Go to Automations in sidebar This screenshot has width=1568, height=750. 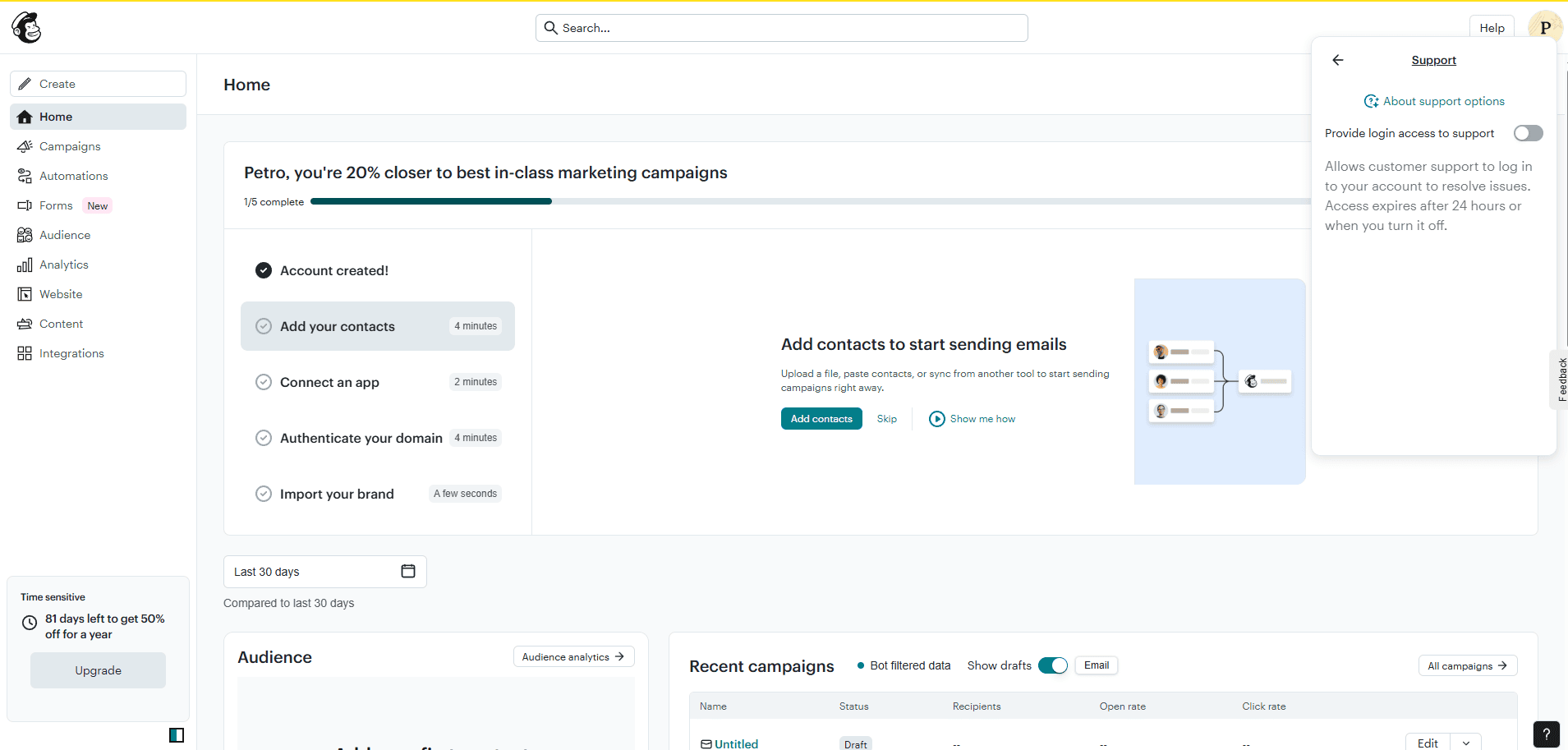coord(99,176)
